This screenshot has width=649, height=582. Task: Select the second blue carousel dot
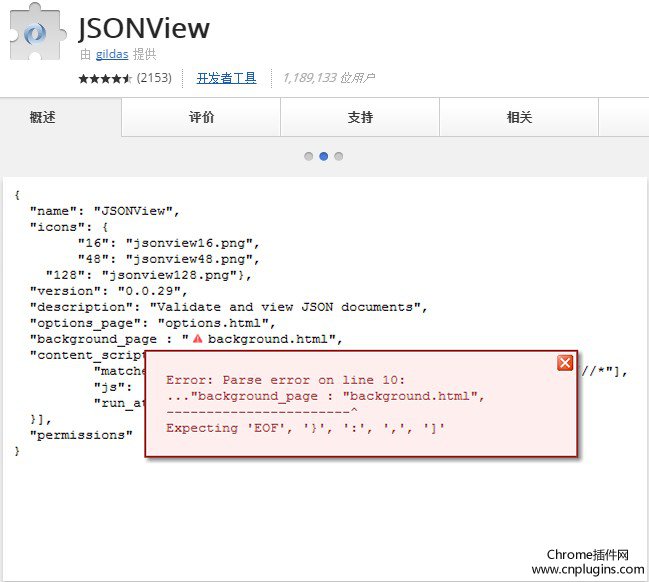324,156
